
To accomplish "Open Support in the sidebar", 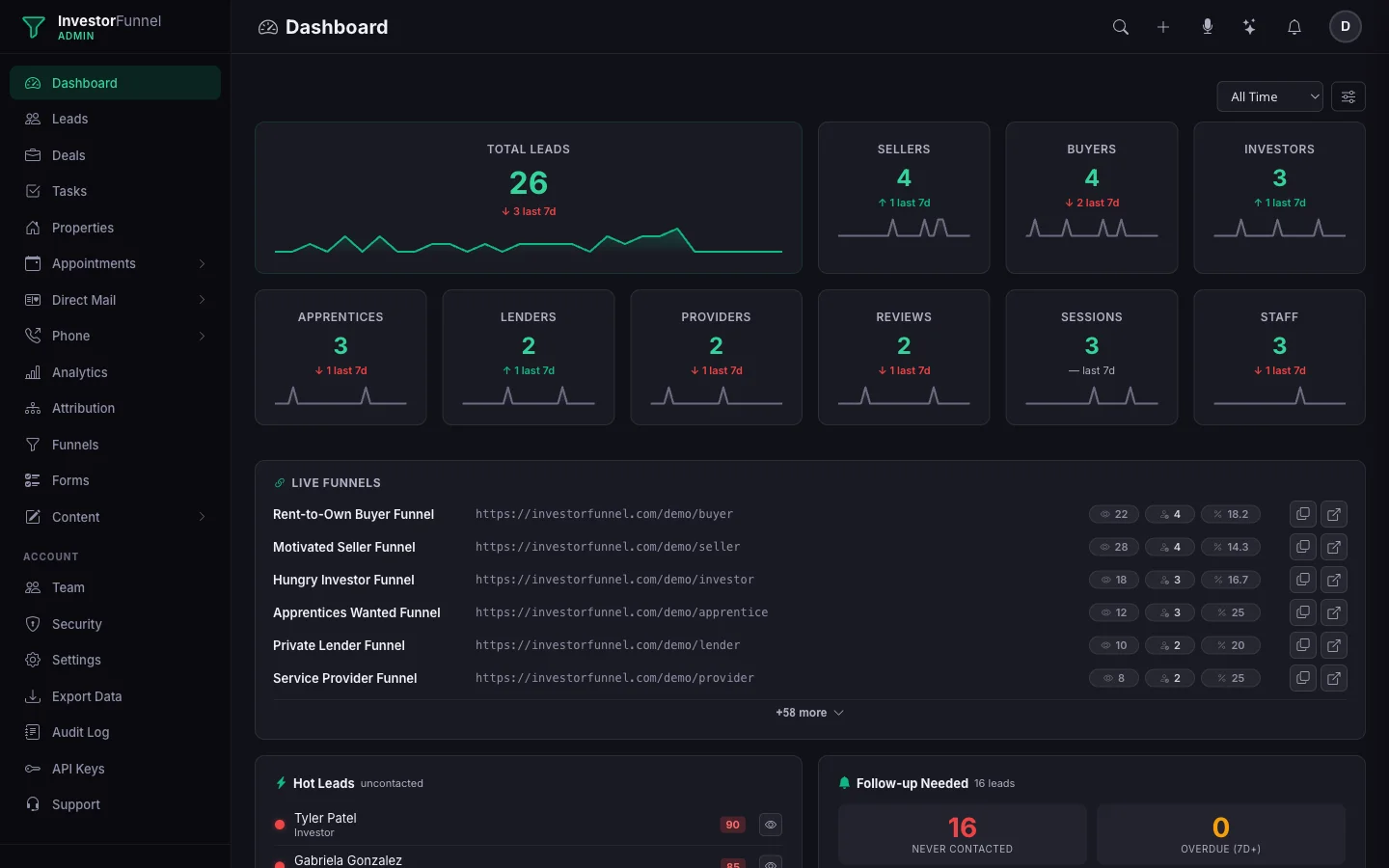I will 115,804.
